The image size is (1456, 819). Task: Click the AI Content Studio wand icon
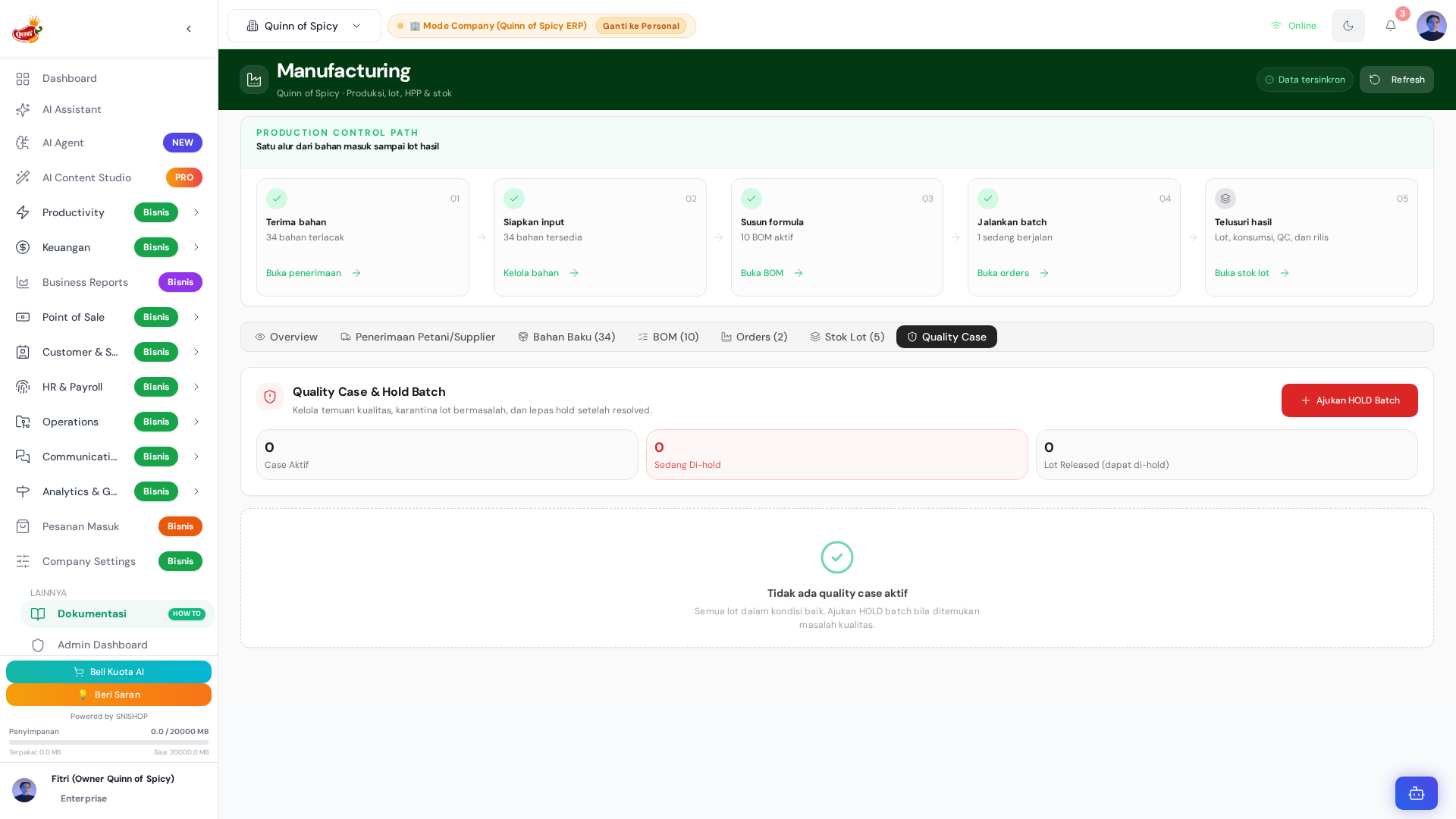coord(23,177)
